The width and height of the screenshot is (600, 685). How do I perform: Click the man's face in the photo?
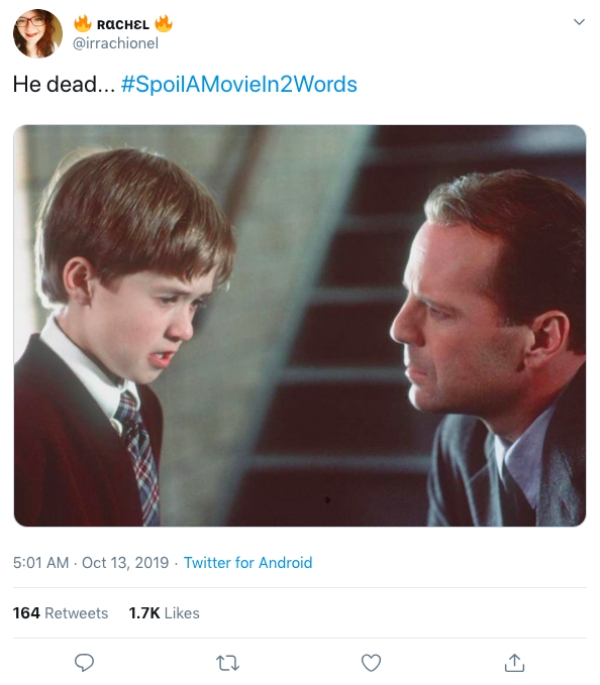[450, 320]
